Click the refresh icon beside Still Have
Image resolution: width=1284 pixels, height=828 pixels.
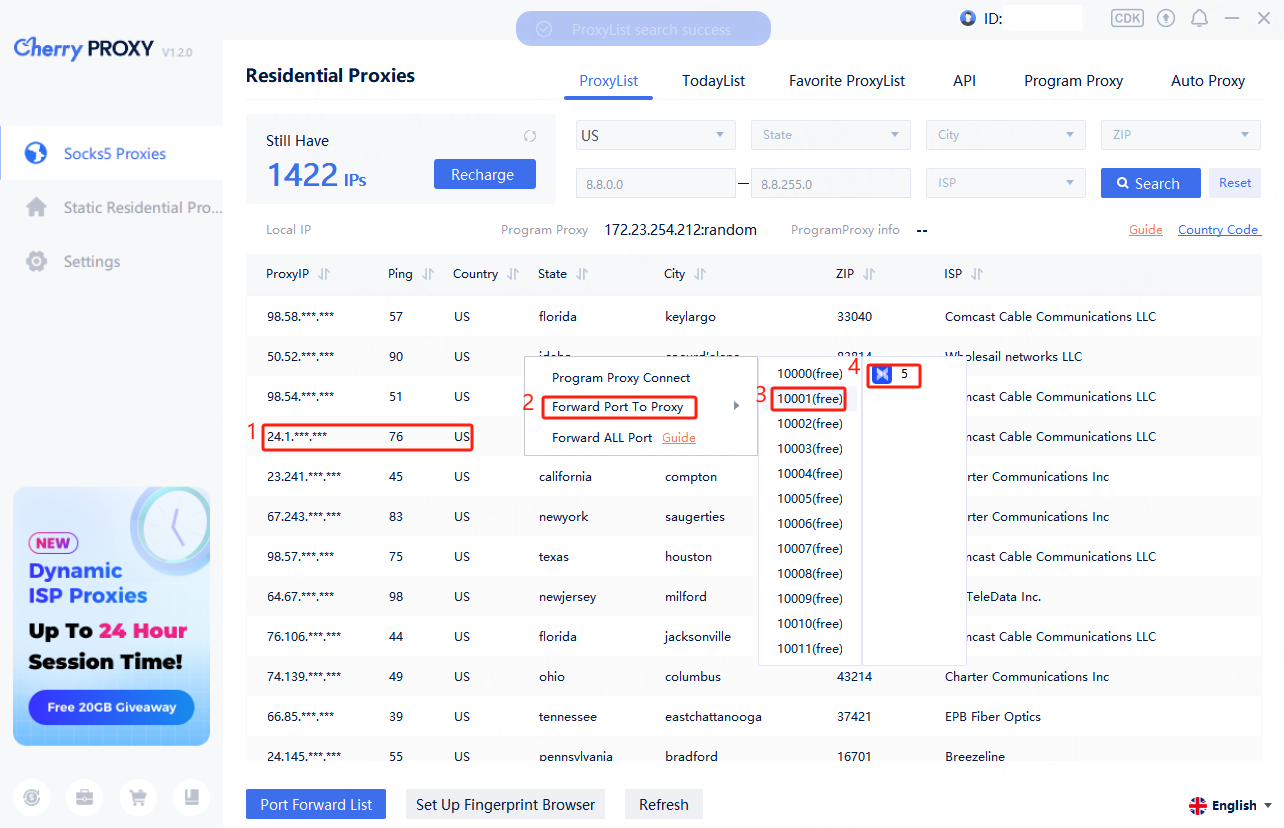(x=530, y=137)
